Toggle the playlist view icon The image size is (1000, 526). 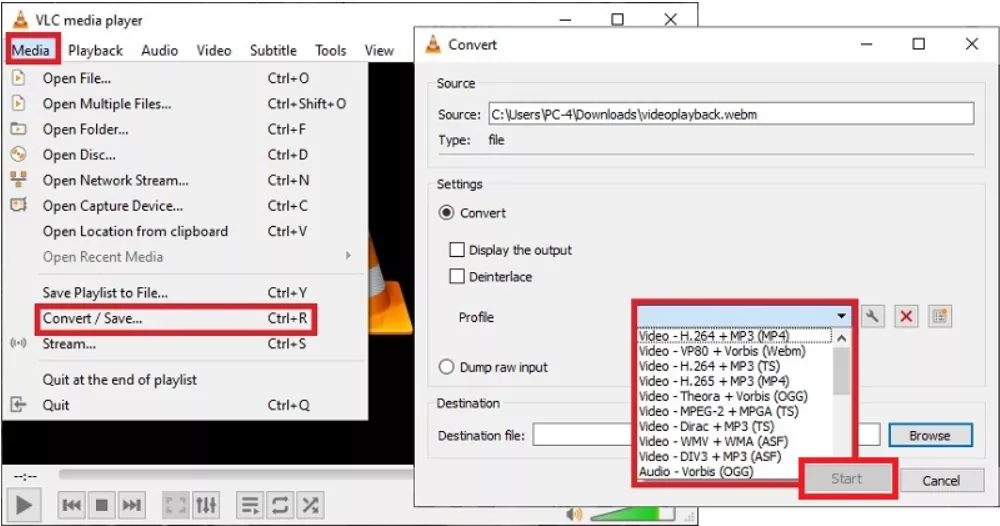[251, 505]
